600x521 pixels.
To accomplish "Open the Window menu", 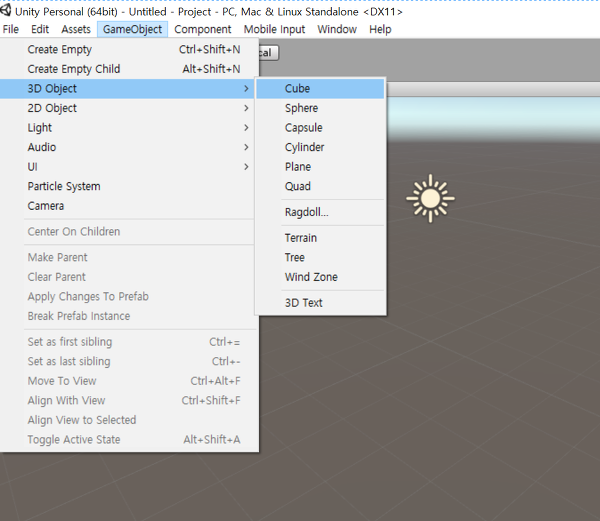I will (x=337, y=29).
